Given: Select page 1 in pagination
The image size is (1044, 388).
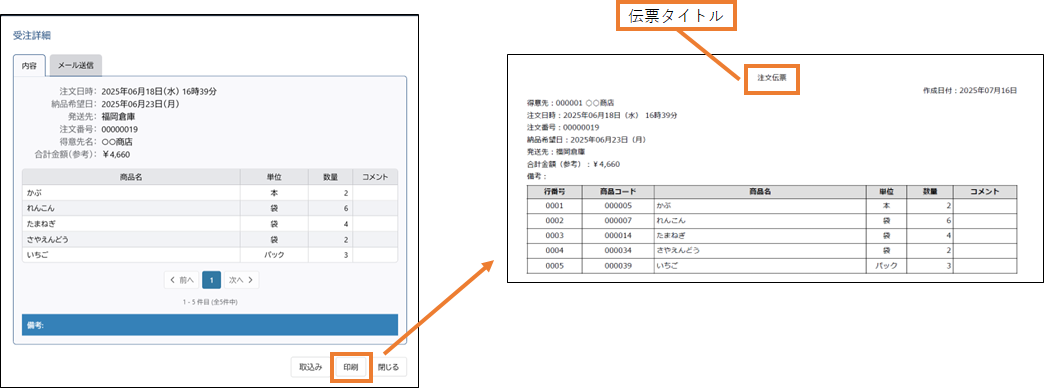Looking at the screenshot, I should click(211, 280).
